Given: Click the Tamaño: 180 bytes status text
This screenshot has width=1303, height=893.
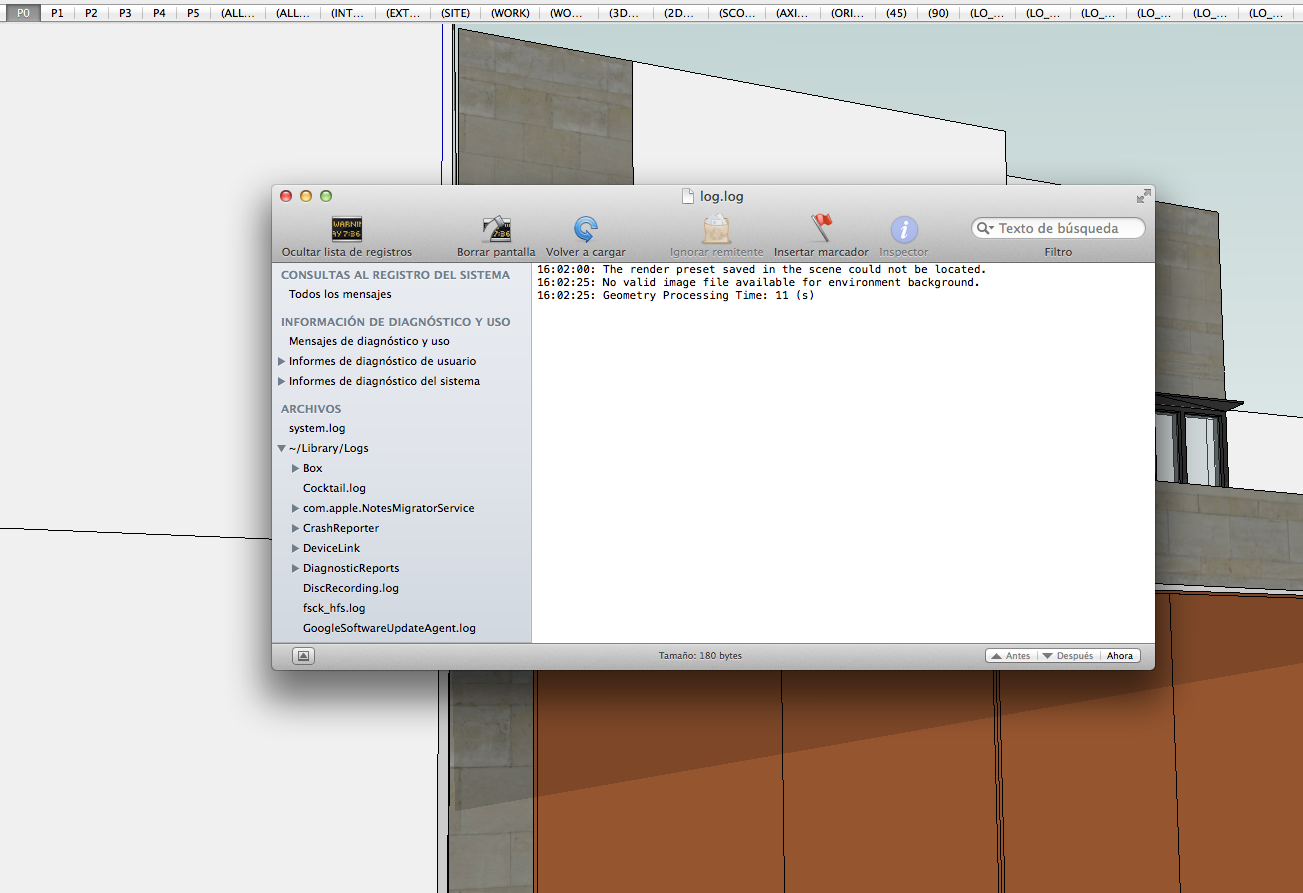Looking at the screenshot, I should [700, 656].
